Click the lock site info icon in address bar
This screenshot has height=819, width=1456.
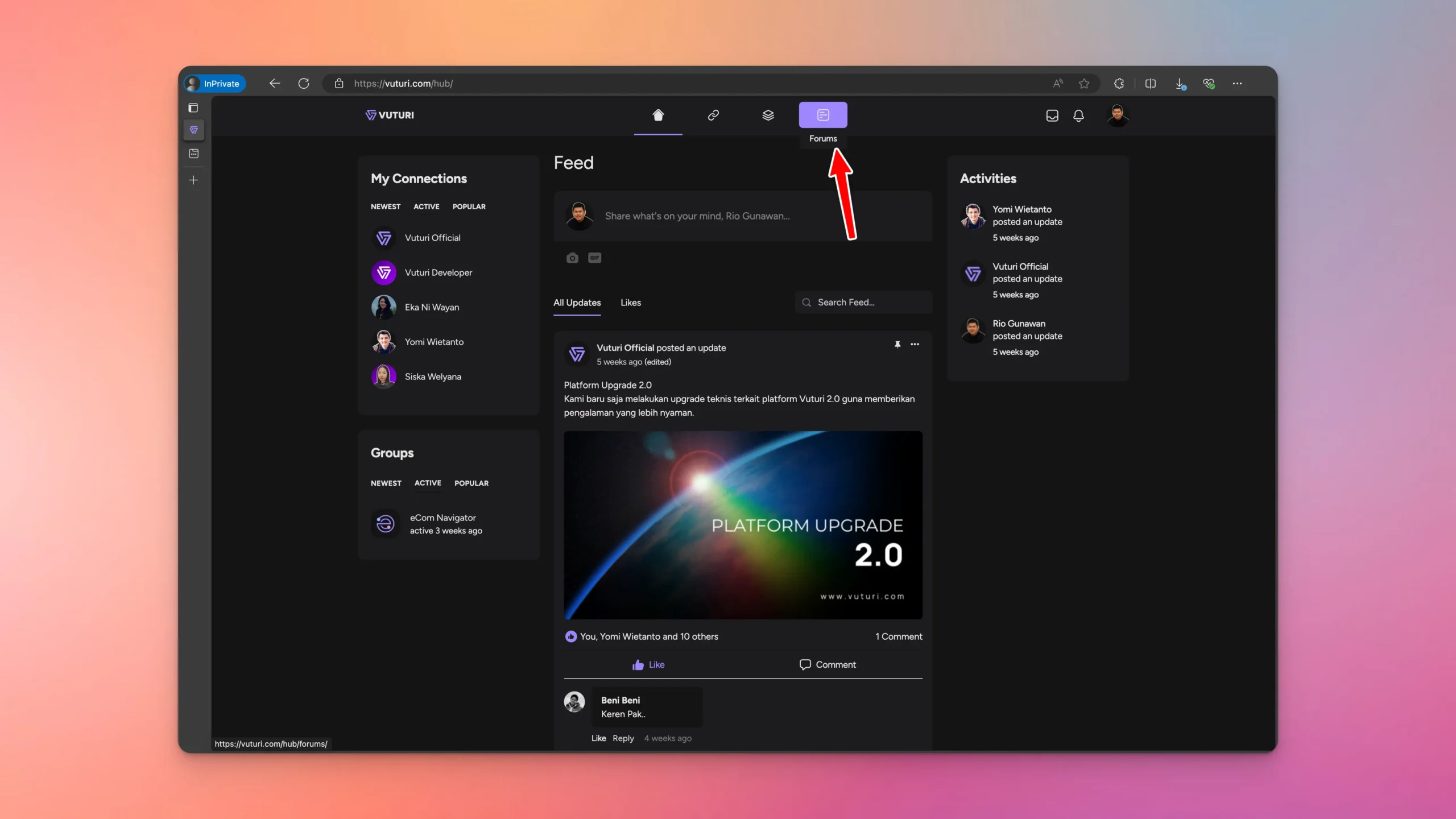click(x=339, y=84)
